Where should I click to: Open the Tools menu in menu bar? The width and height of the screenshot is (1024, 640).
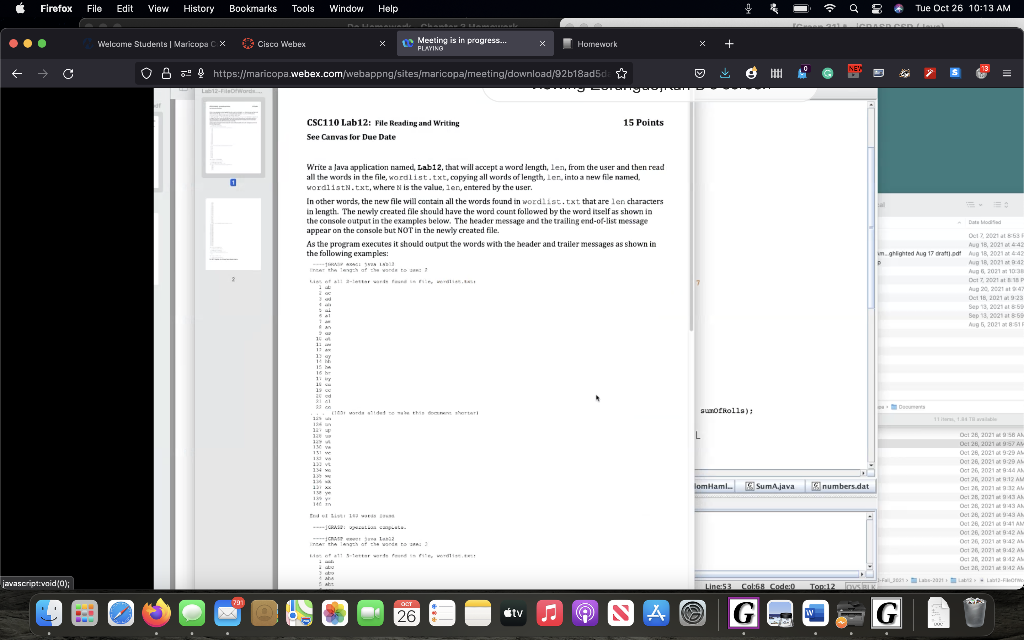[x=302, y=8]
